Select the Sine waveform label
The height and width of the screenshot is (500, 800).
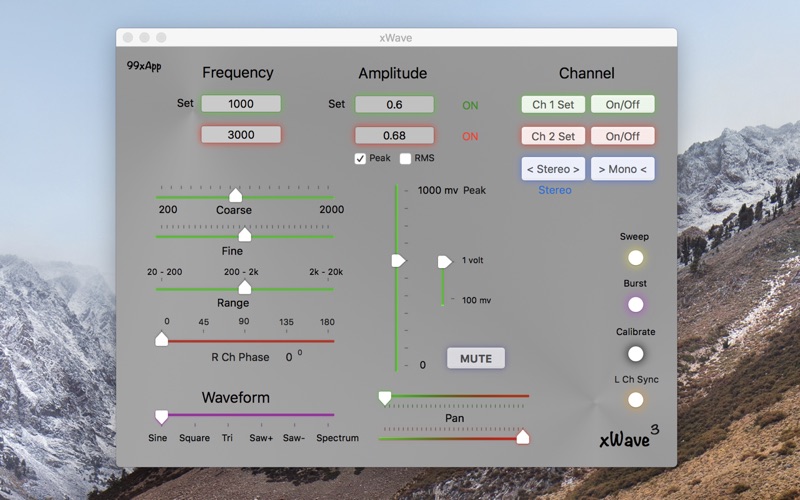pos(158,438)
